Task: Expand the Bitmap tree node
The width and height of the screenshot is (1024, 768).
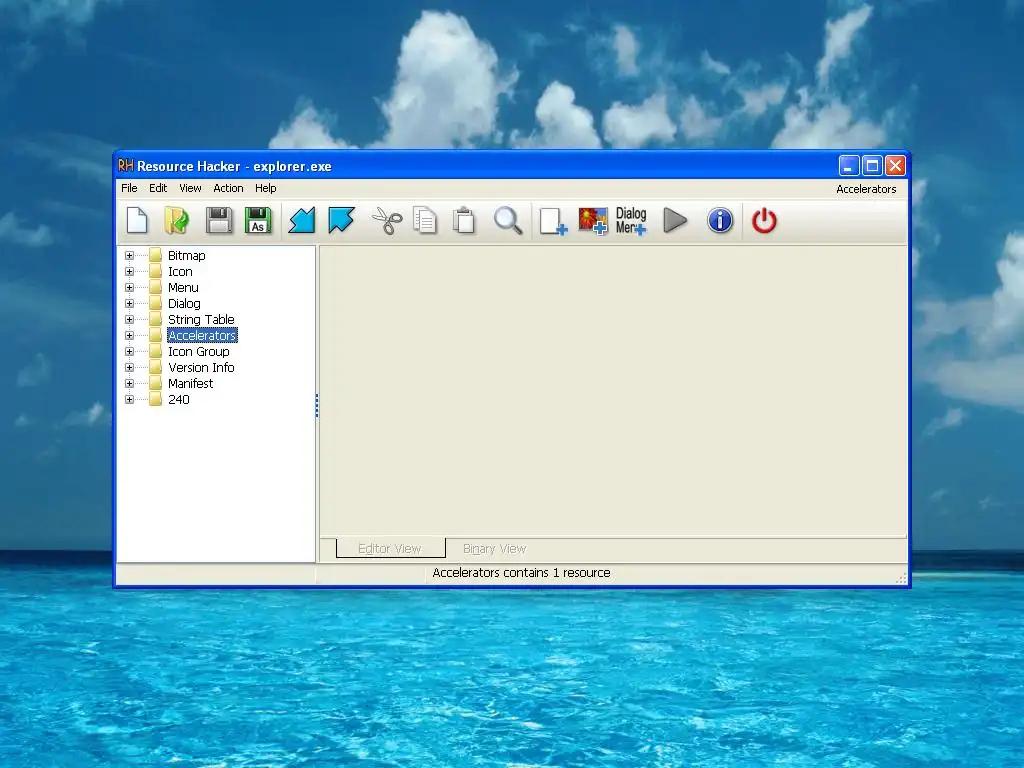Action: click(x=129, y=255)
